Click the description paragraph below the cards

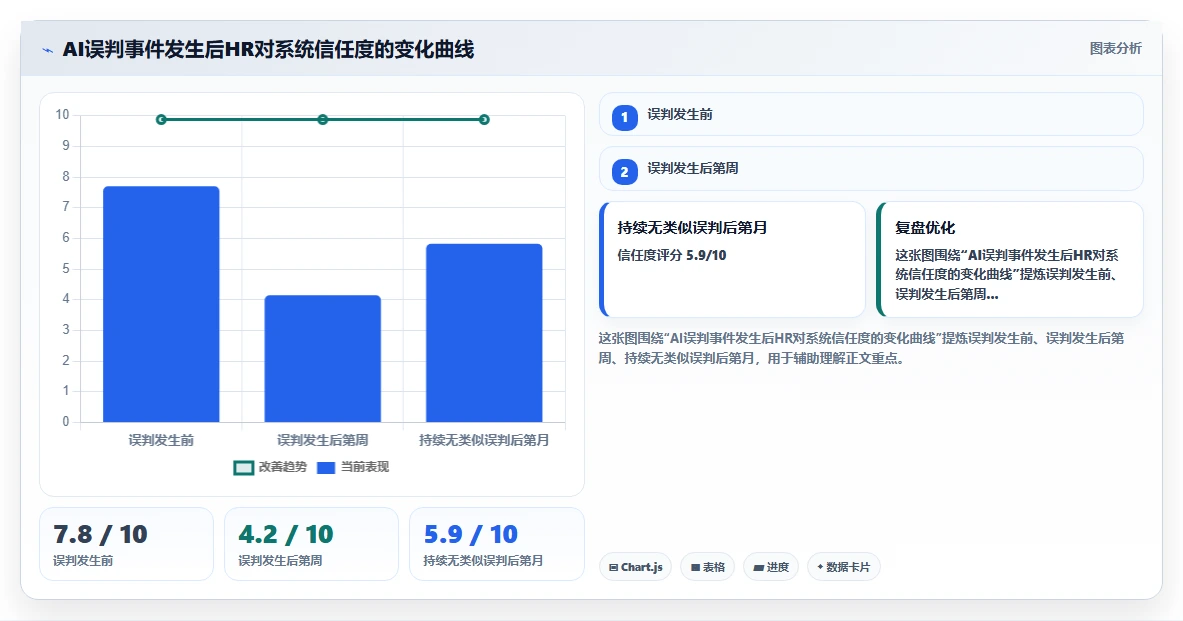(x=861, y=348)
